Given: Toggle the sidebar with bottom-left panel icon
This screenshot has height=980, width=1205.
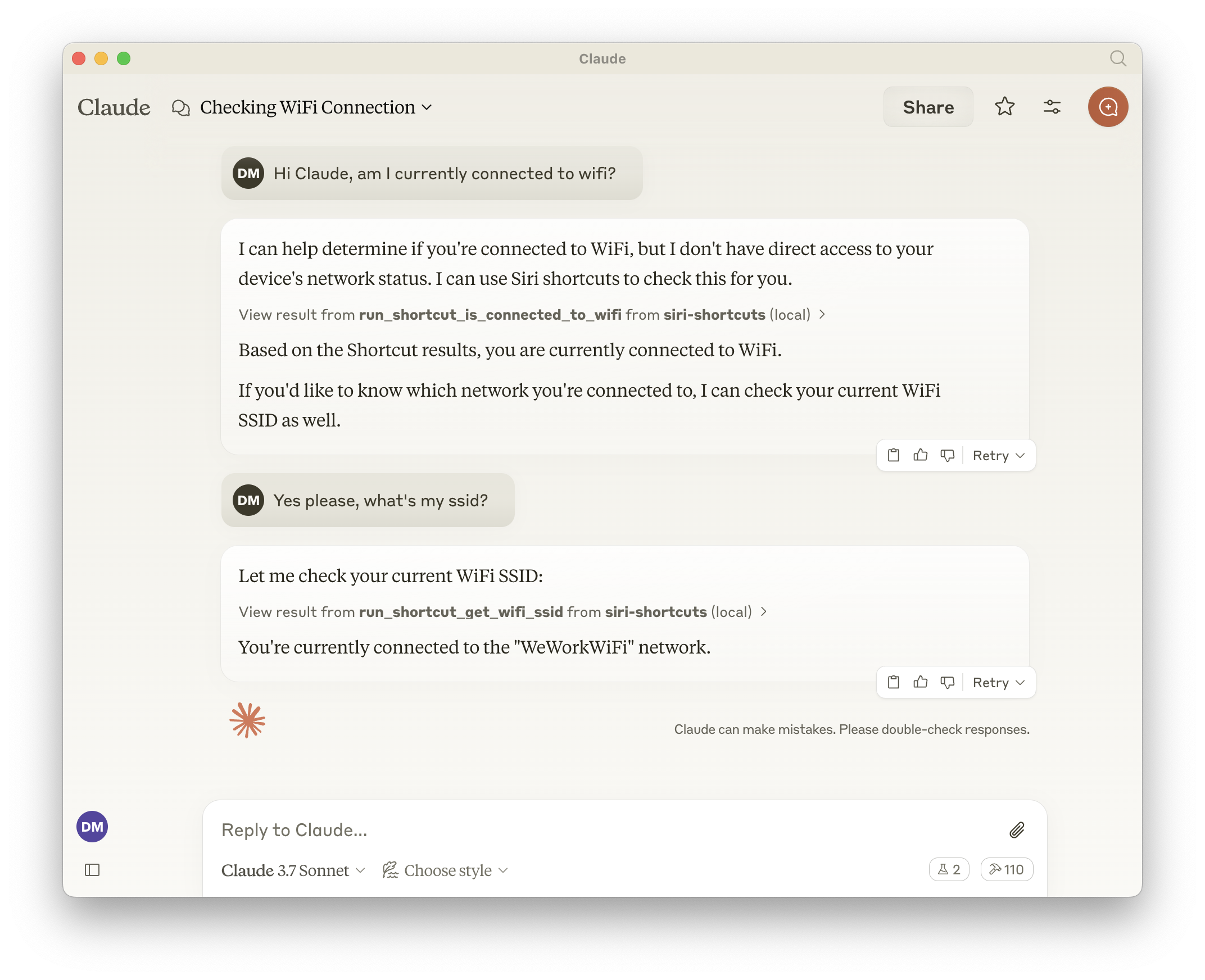Looking at the screenshot, I should (92, 870).
